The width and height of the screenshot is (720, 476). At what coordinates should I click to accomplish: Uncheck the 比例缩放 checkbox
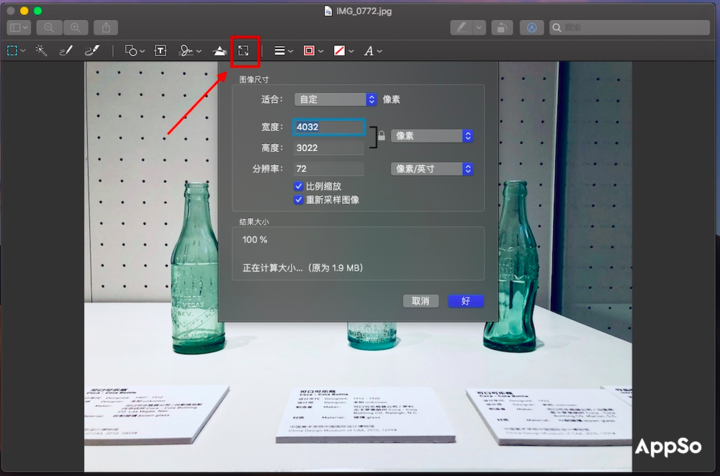tap(298, 186)
